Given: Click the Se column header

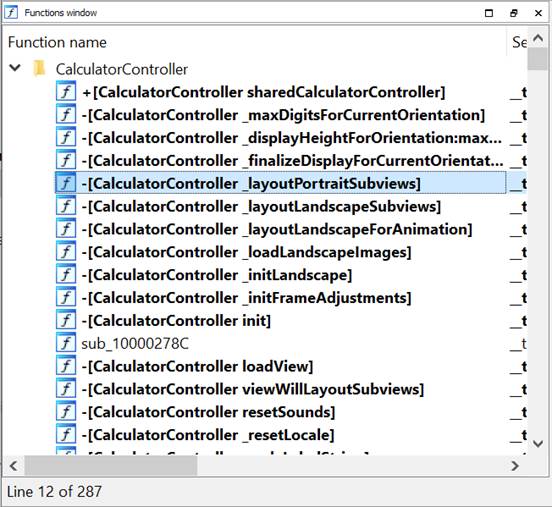Looking at the screenshot, I should tap(518, 42).
